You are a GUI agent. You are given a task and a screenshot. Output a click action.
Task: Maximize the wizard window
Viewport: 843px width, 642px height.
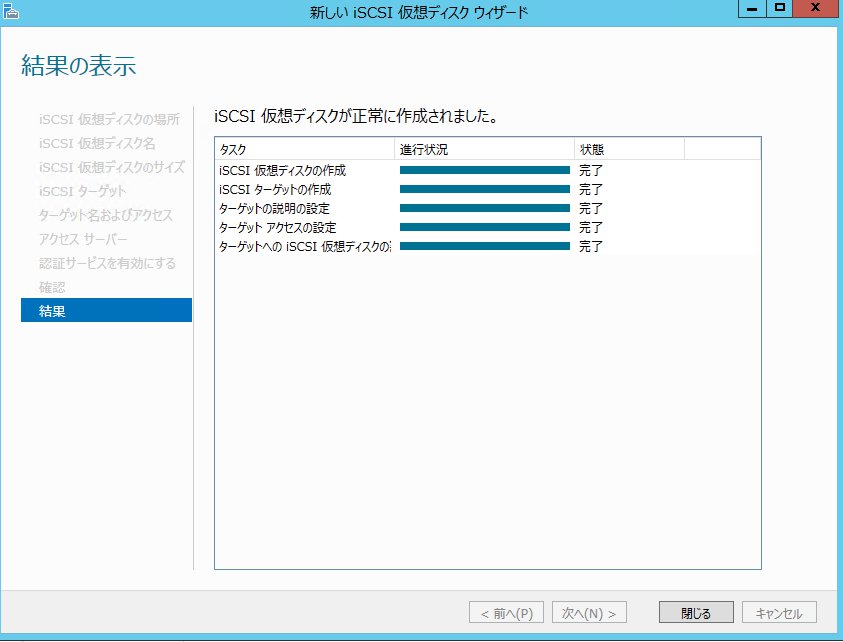(x=780, y=9)
